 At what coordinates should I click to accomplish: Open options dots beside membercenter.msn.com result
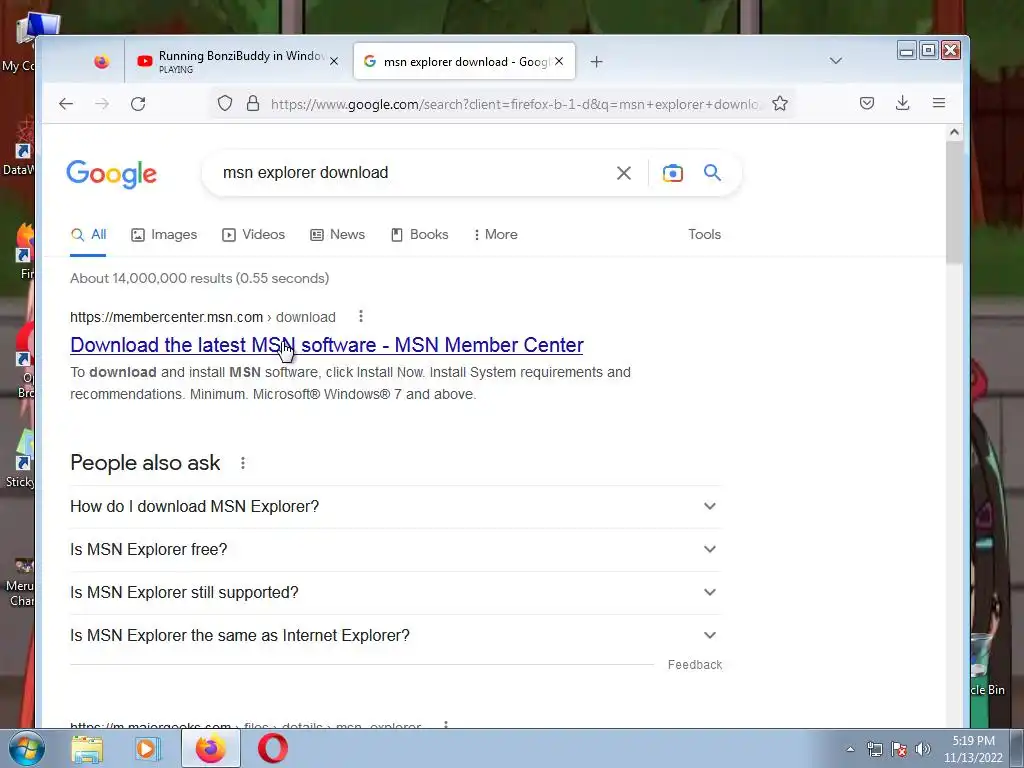(x=360, y=317)
